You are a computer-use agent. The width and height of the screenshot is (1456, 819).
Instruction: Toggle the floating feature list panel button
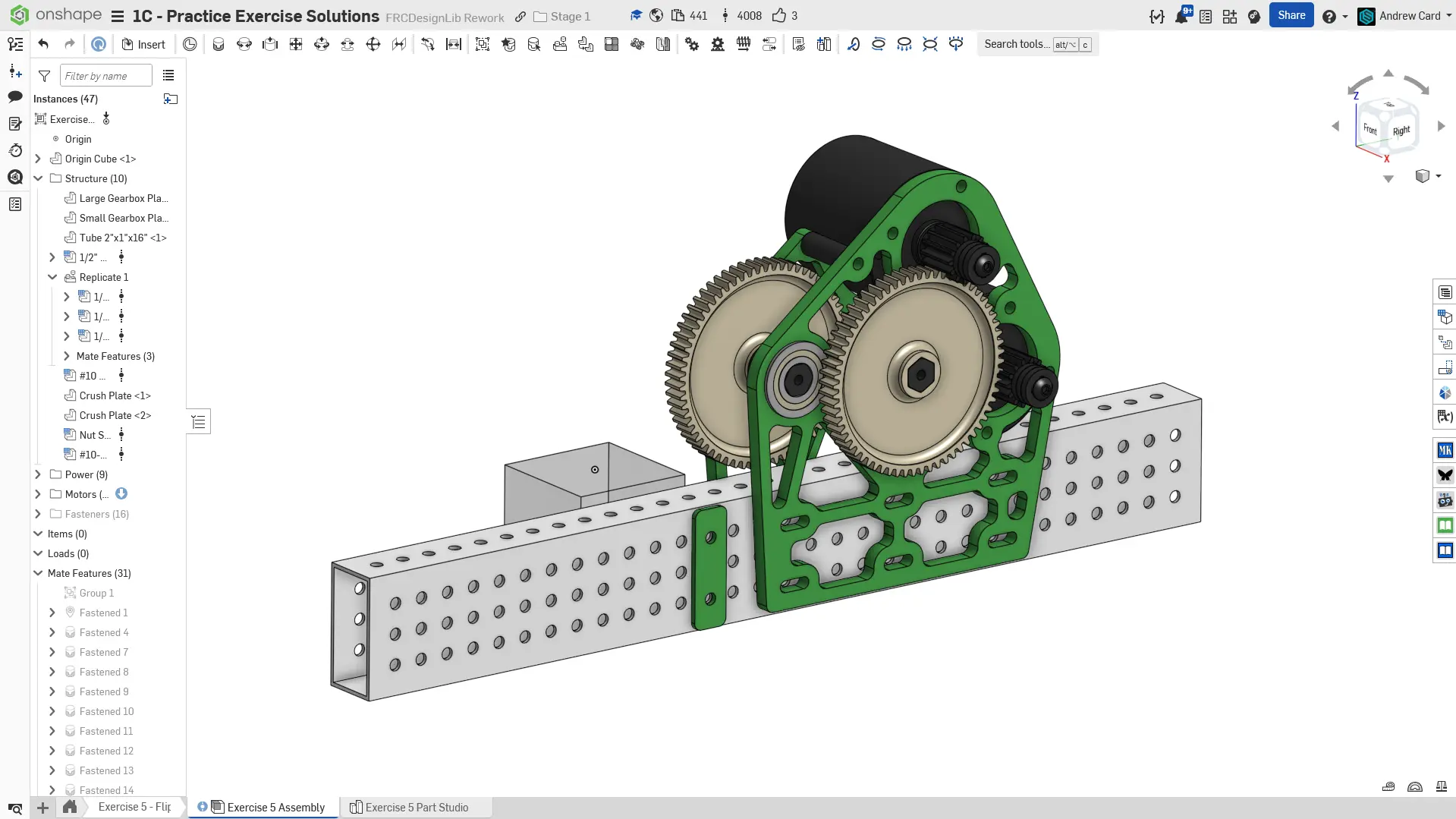[199, 422]
